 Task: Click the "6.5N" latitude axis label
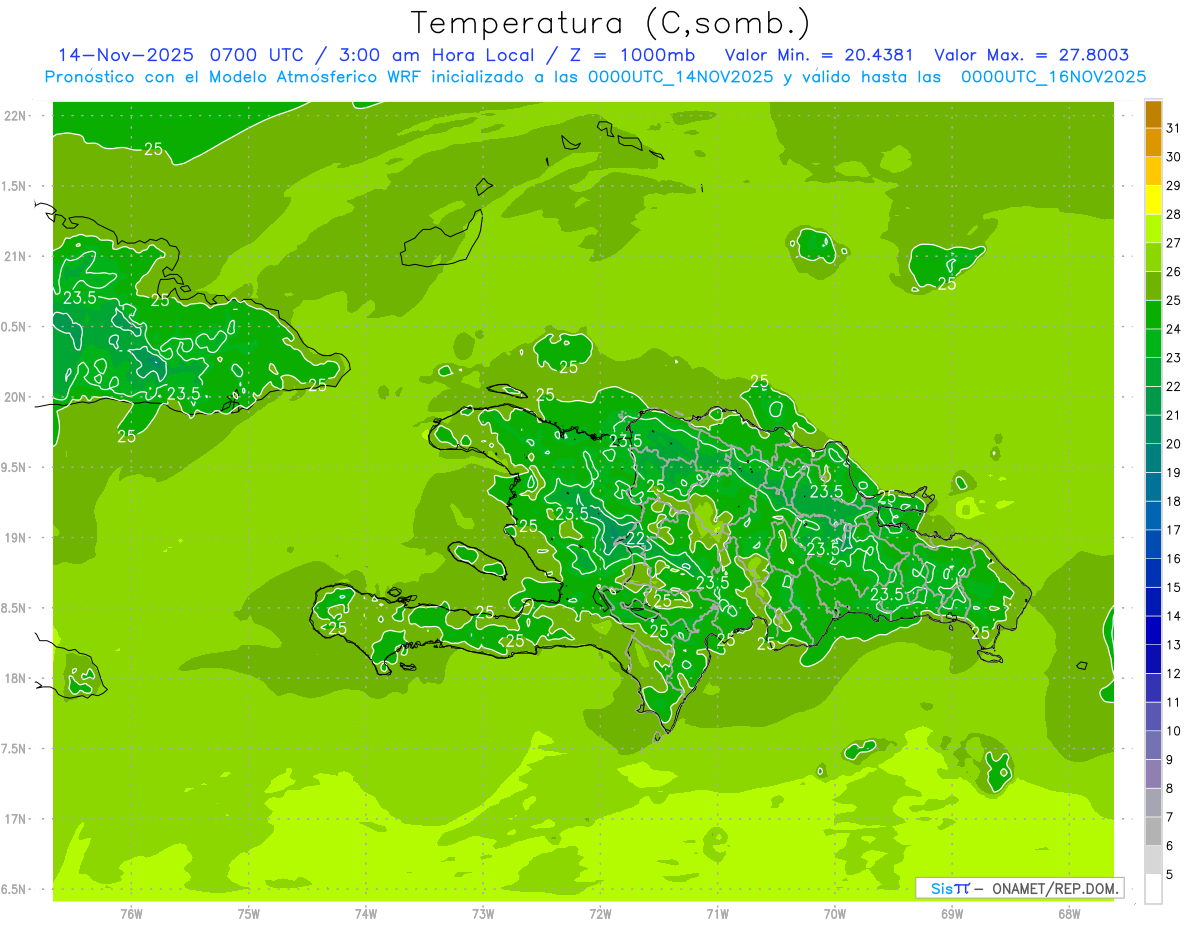[16, 889]
